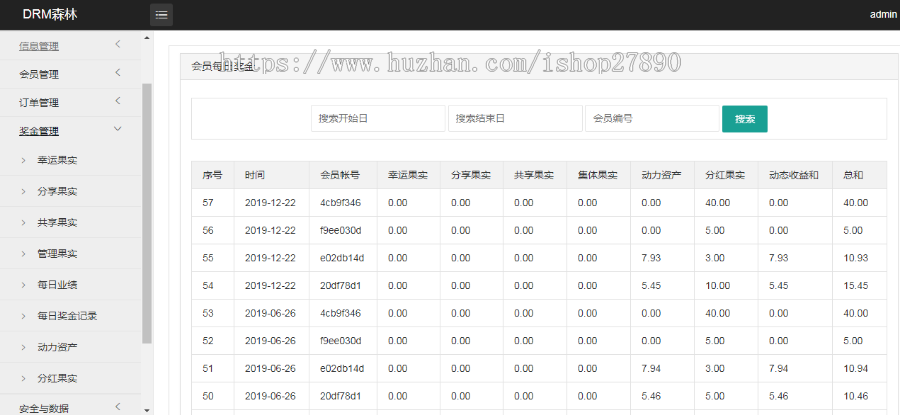Go to 幸运果实 page in sidebar
Image resolution: width=900 pixels, height=415 pixels.
tap(57, 161)
